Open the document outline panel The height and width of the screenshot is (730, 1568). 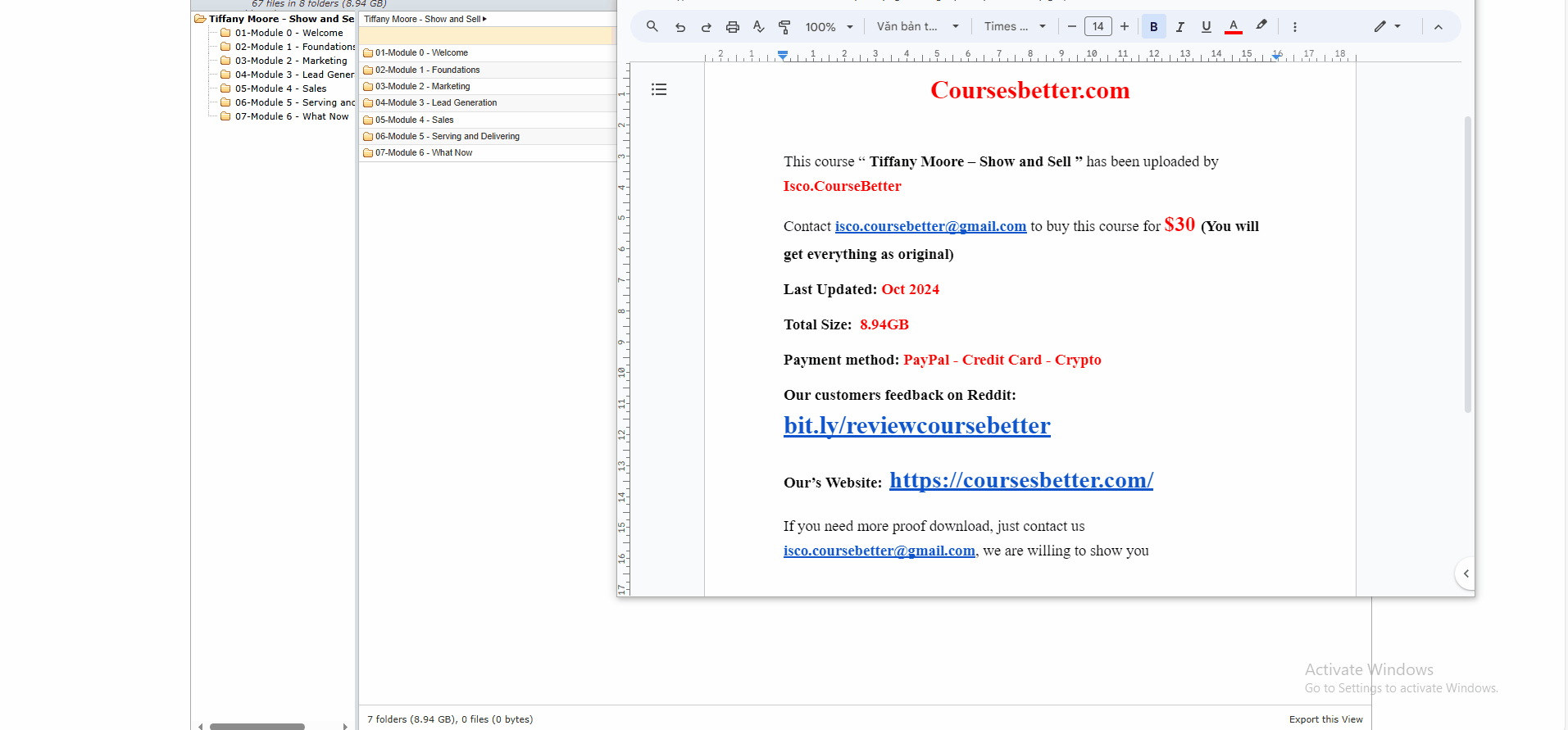coord(659,89)
